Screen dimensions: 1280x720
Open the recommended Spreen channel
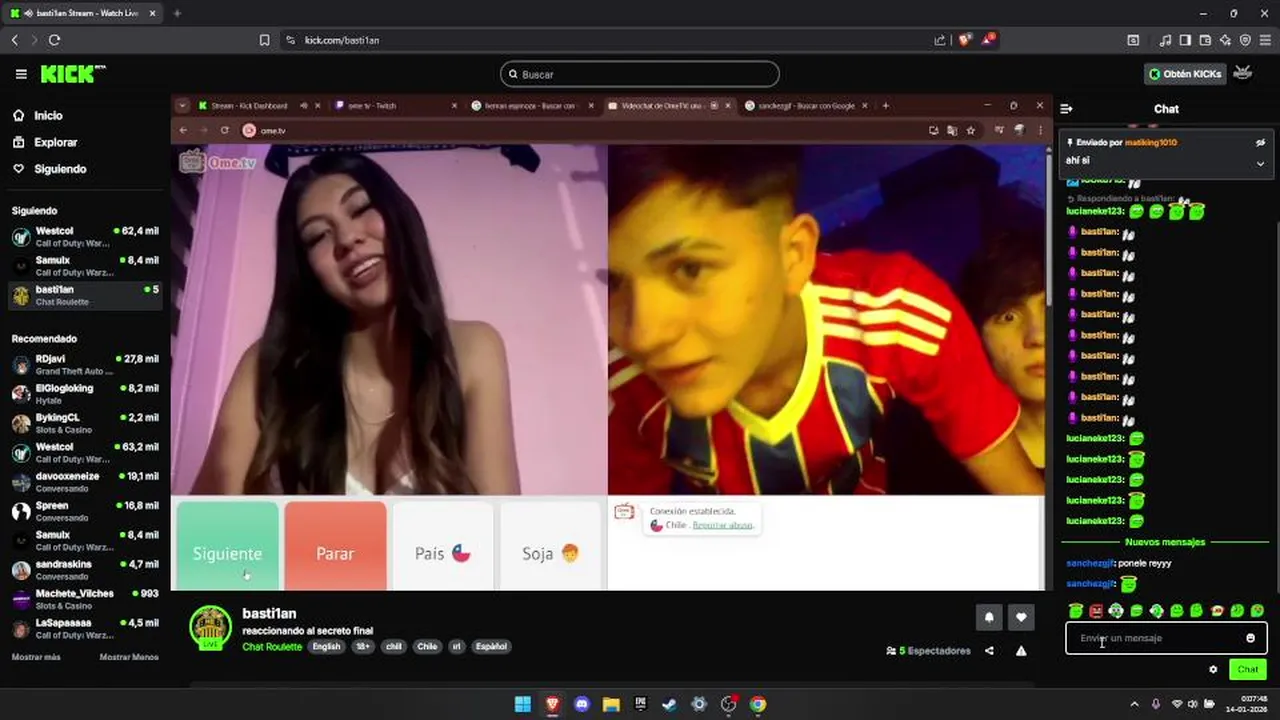(x=85, y=511)
